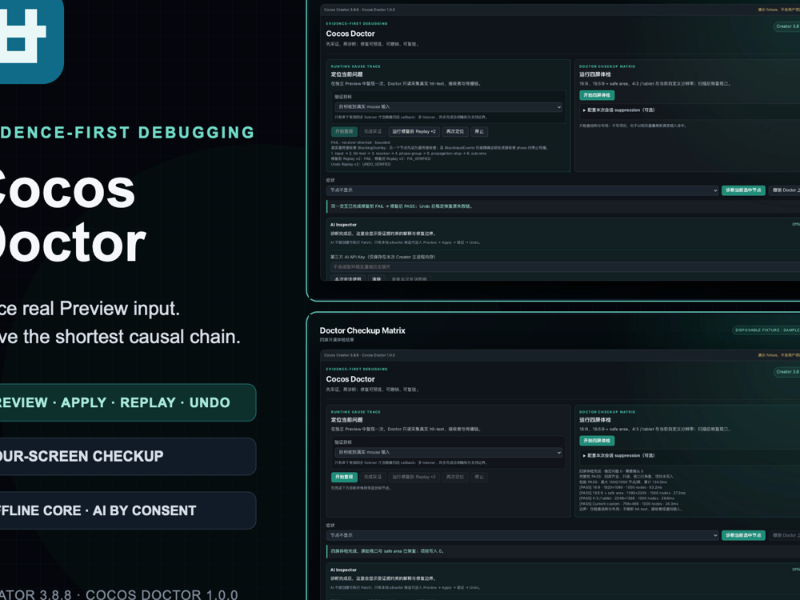The width and height of the screenshot is (800, 600).
Task: Click the Disposable Fixture Sample badge
Action: point(766,330)
